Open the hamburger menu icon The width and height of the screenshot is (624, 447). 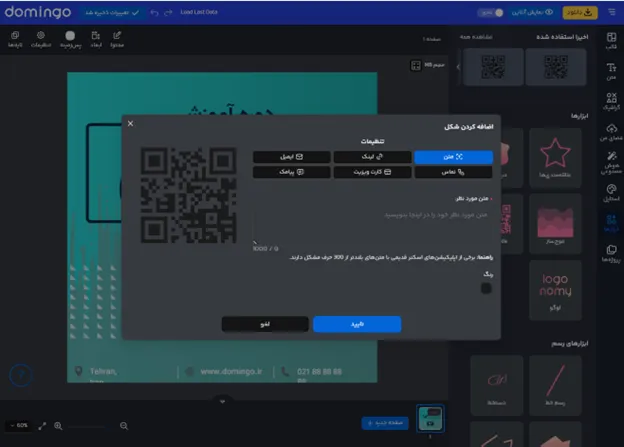click(611, 12)
